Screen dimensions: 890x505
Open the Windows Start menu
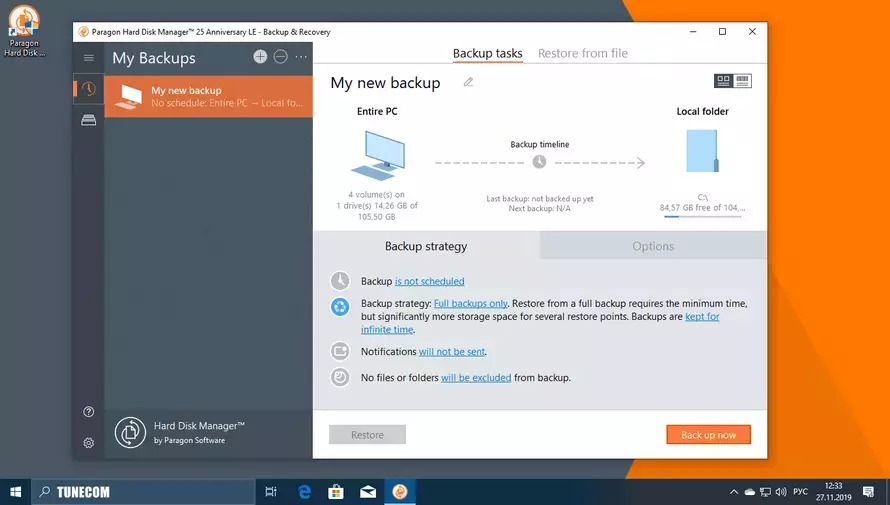point(15,491)
